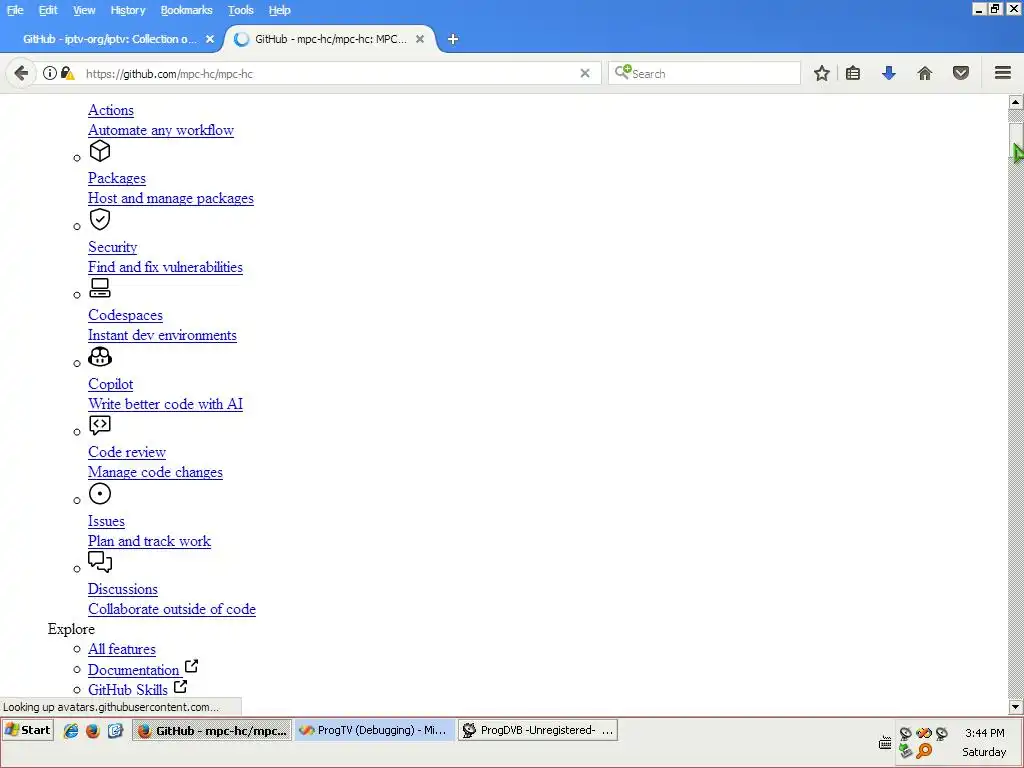1024x768 pixels.
Task: Open the Windows Start button
Action: [x=27, y=730]
